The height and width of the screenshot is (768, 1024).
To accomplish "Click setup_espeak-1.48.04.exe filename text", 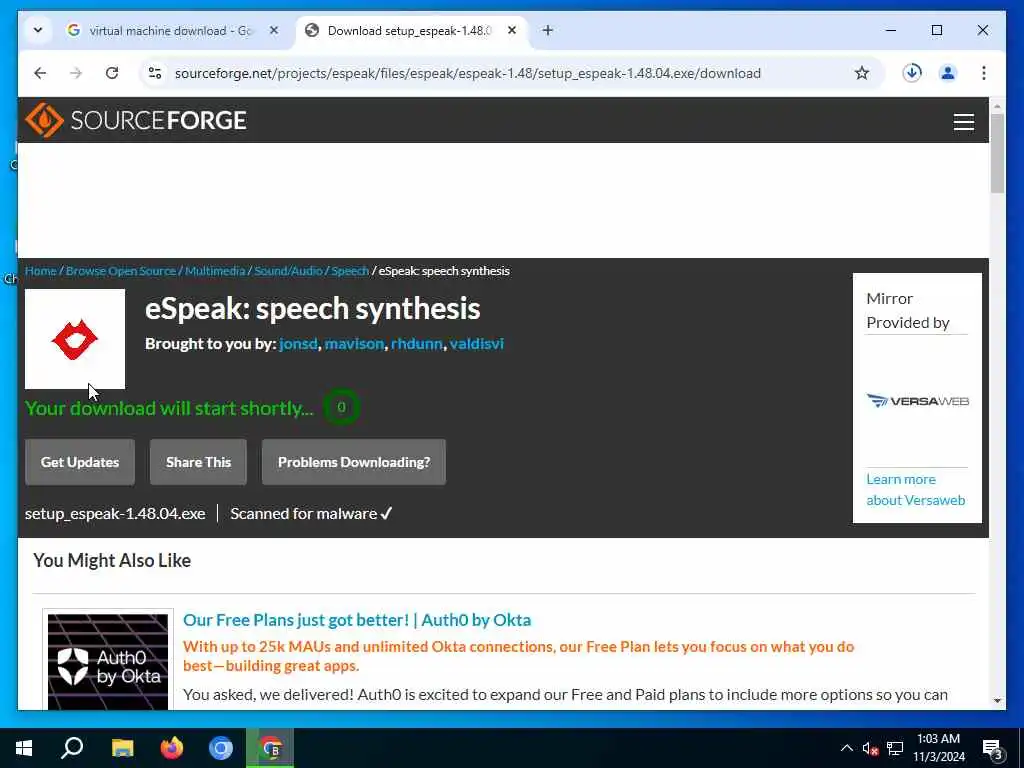I will 115,514.
